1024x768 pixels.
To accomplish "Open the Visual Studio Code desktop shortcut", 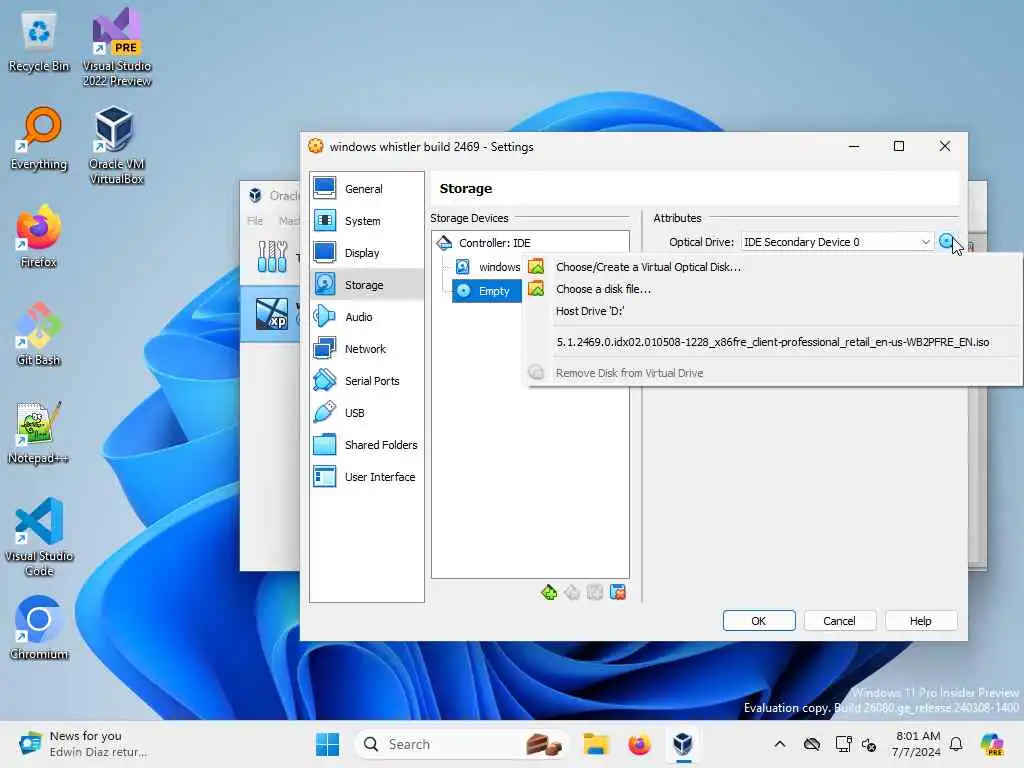I will click(39, 537).
